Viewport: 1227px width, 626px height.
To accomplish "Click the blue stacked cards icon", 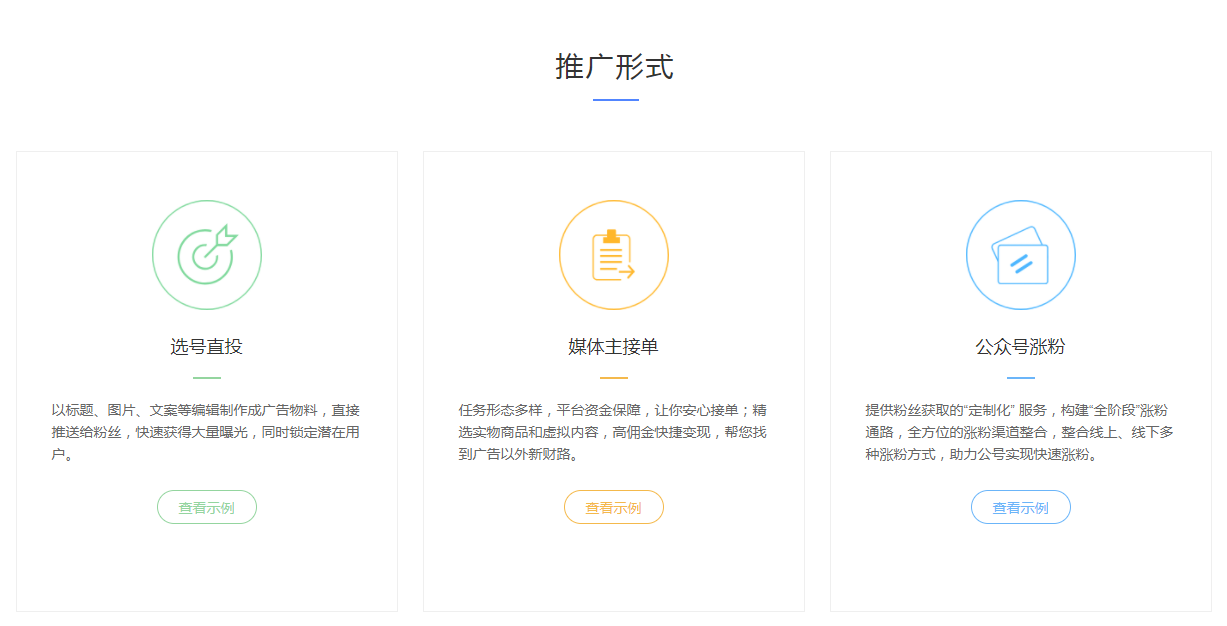I will [x=1020, y=255].
